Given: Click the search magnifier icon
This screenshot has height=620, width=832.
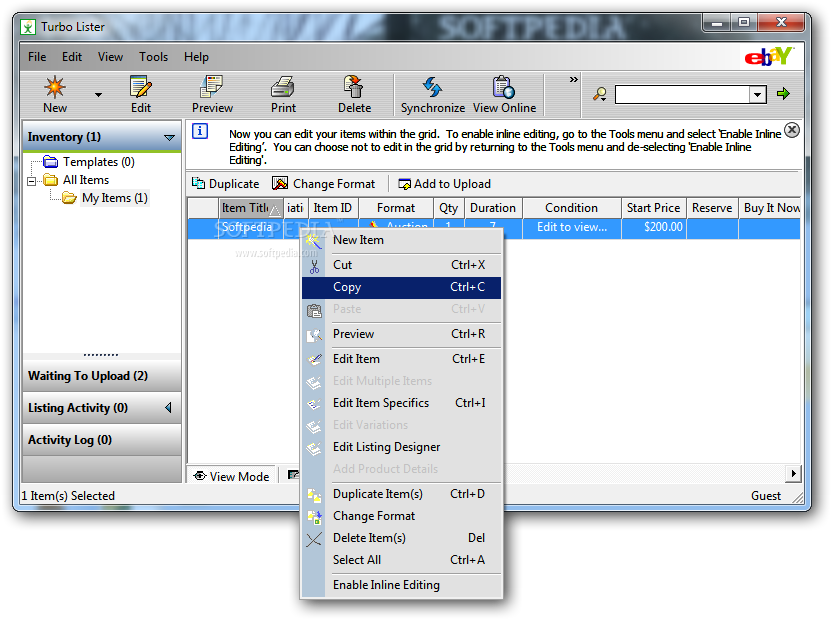Looking at the screenshot, I should click(600, 94).
